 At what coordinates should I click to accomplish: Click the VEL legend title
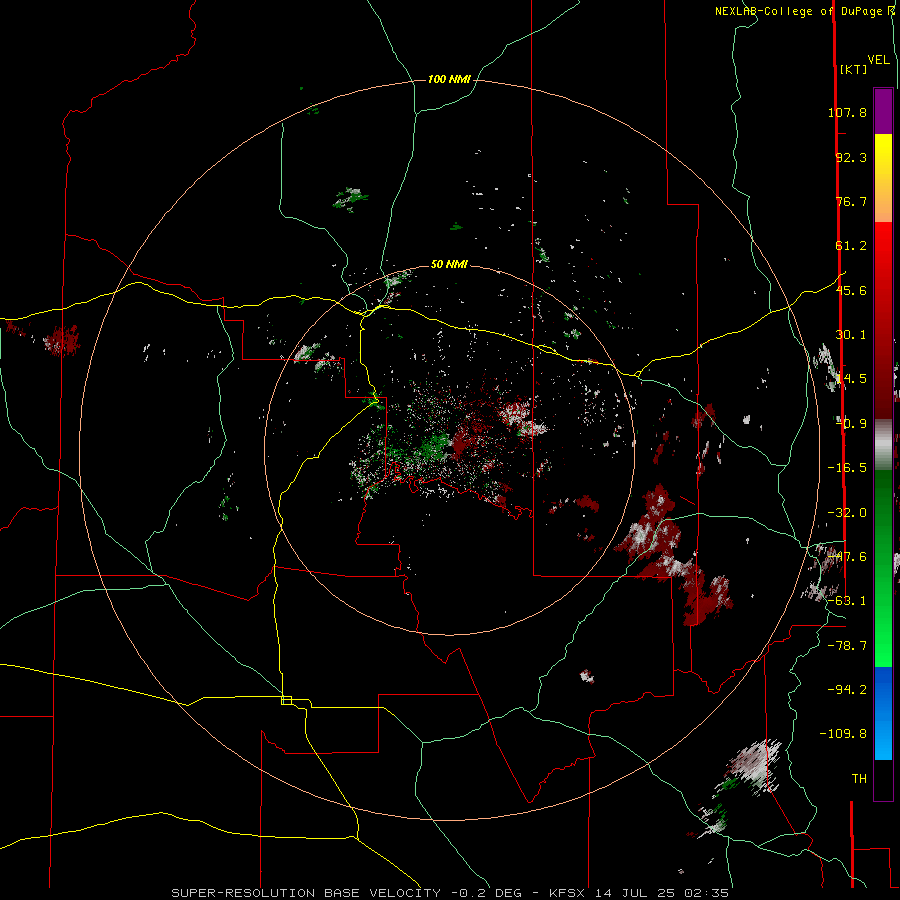coord(878,60)
